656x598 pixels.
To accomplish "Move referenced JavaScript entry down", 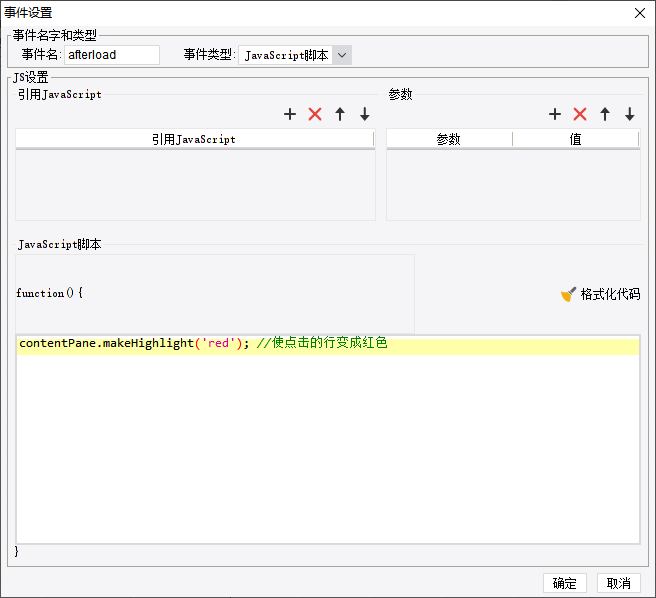I will [364, 114].
